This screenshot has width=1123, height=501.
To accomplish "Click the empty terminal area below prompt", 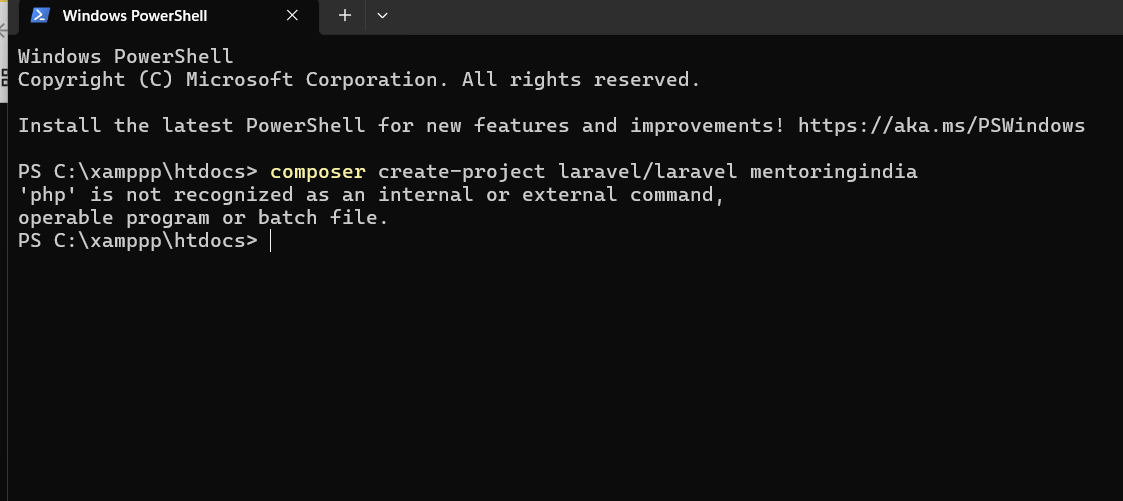I will click(x=560, y=380).
